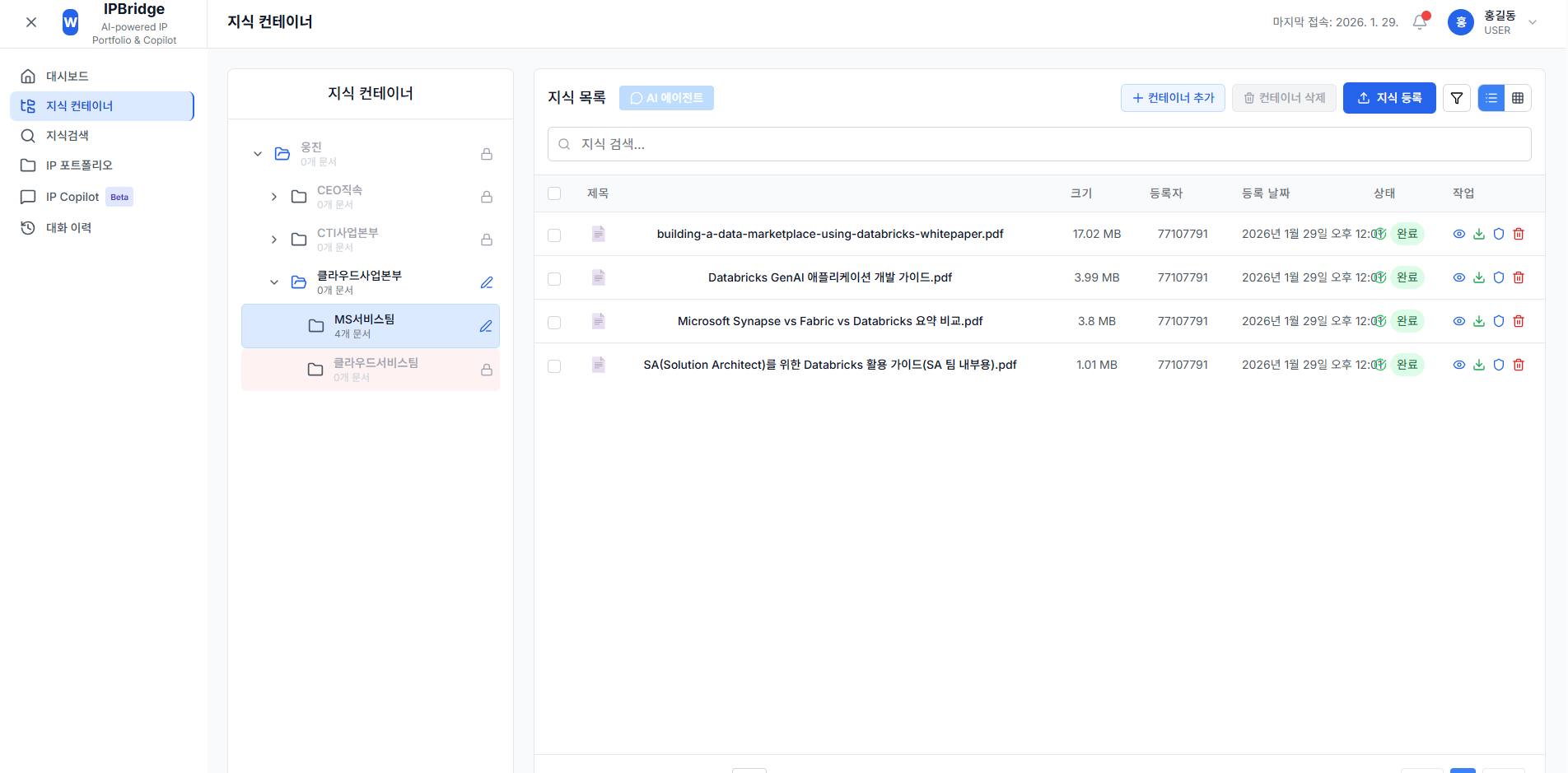This screenshot has height=773, width=1568.
Task: Click shield icon on Microsoft Synapse row
Action: point(1499,321)
